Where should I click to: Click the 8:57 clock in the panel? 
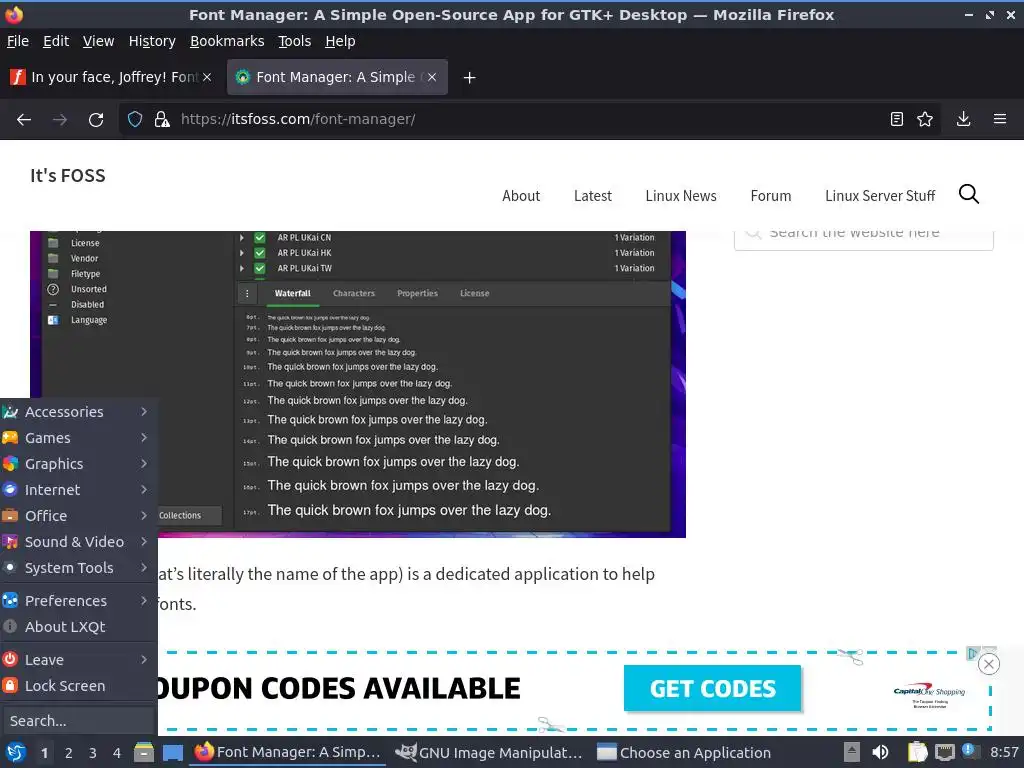1004,752
